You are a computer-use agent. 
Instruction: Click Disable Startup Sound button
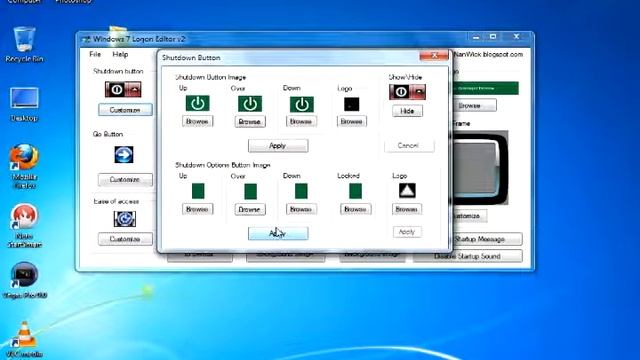(467, 256)
